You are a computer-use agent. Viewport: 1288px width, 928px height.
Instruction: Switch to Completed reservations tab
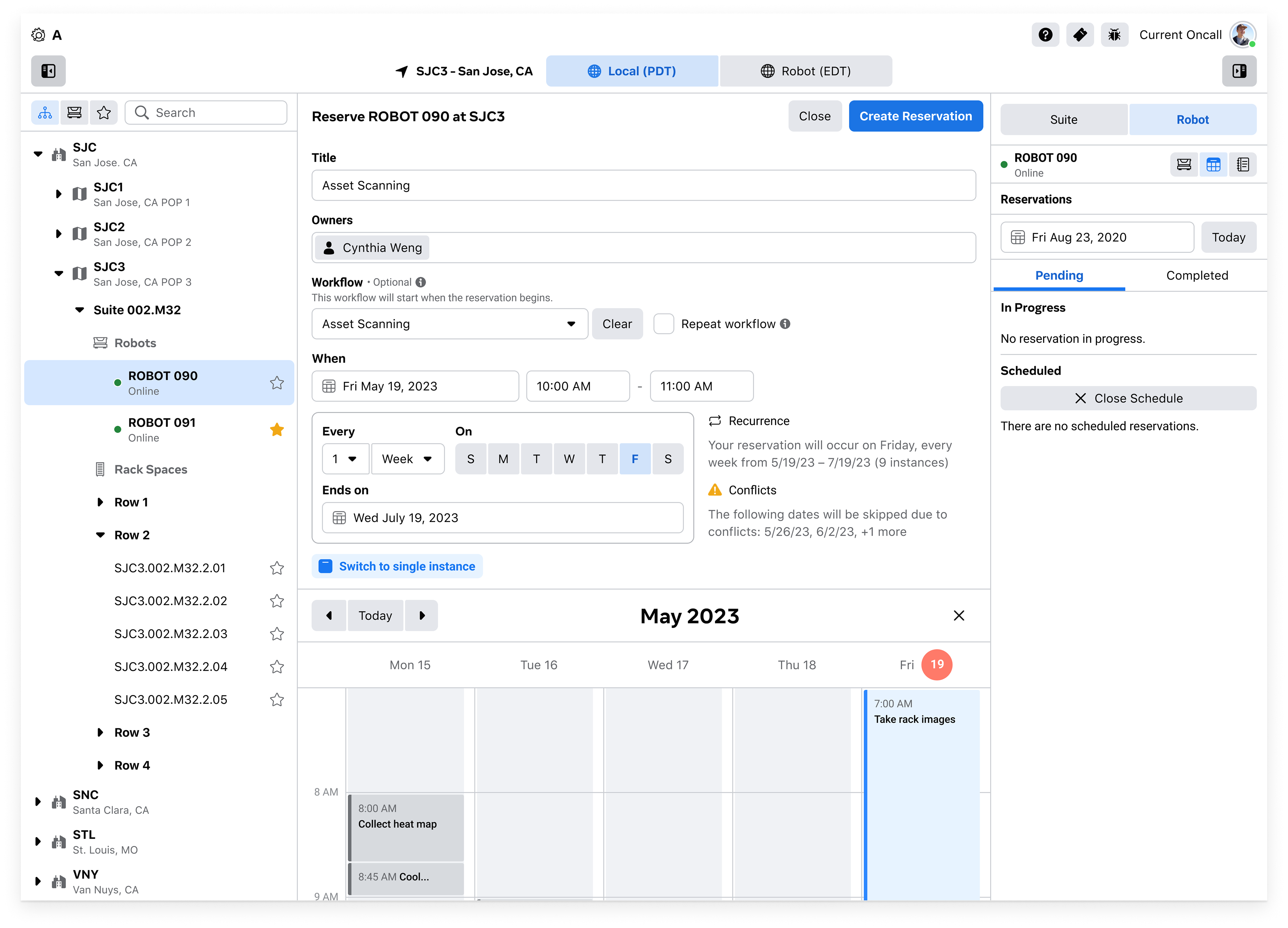click(x=1197, y=275)
